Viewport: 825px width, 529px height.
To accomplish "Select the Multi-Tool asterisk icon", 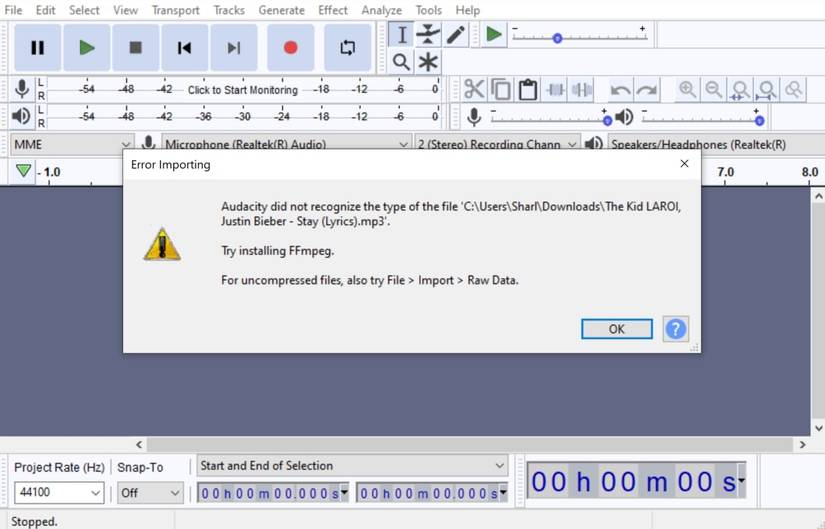I will 428,62.
